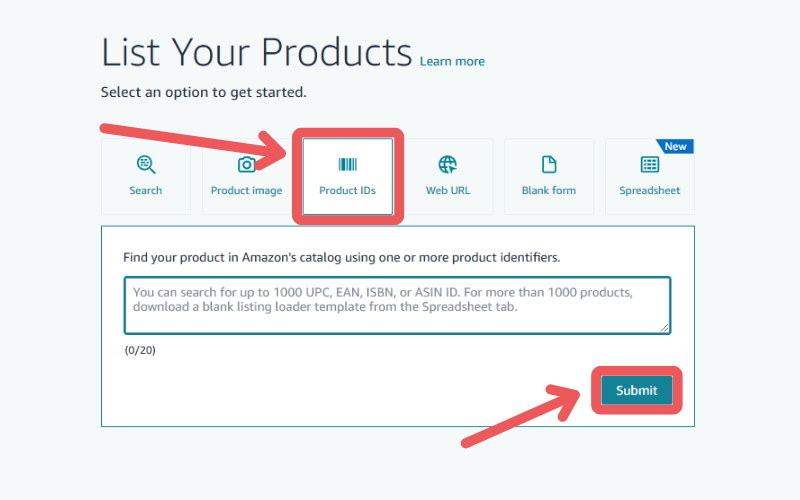Click the List Your Products heading

[x=257, y=52]
